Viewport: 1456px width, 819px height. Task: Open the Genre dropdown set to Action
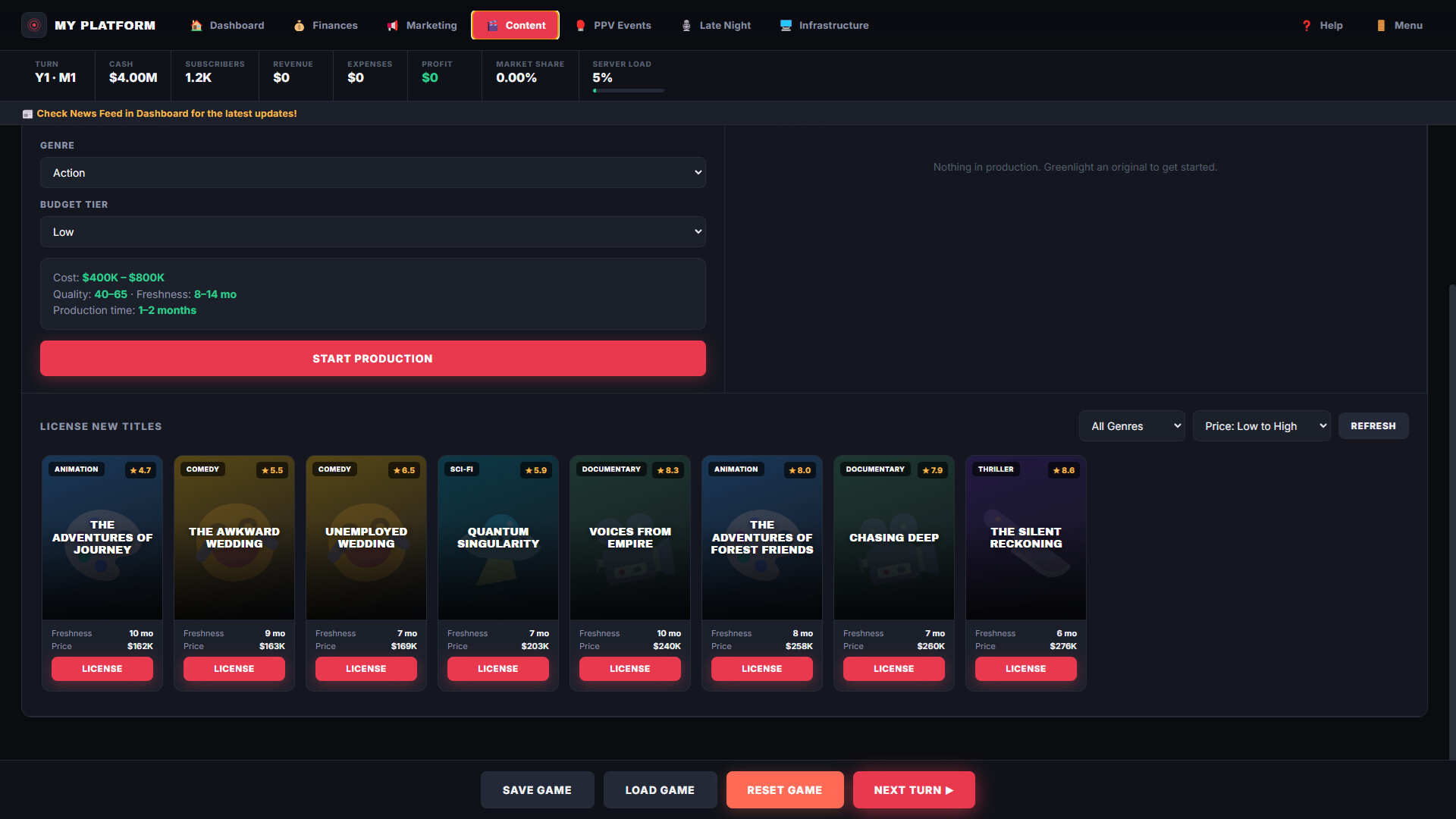click(373, 173)
